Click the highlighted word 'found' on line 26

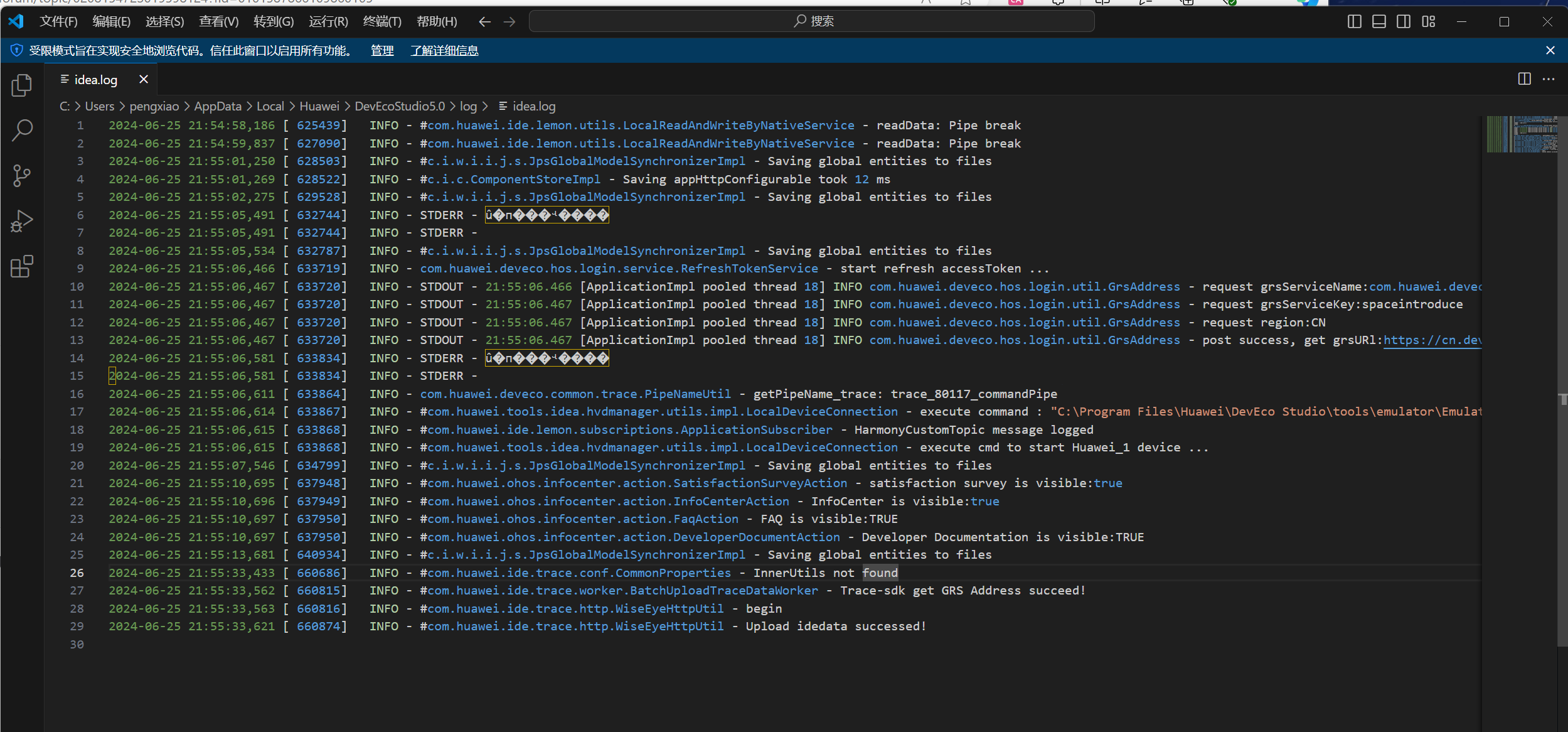880,573
